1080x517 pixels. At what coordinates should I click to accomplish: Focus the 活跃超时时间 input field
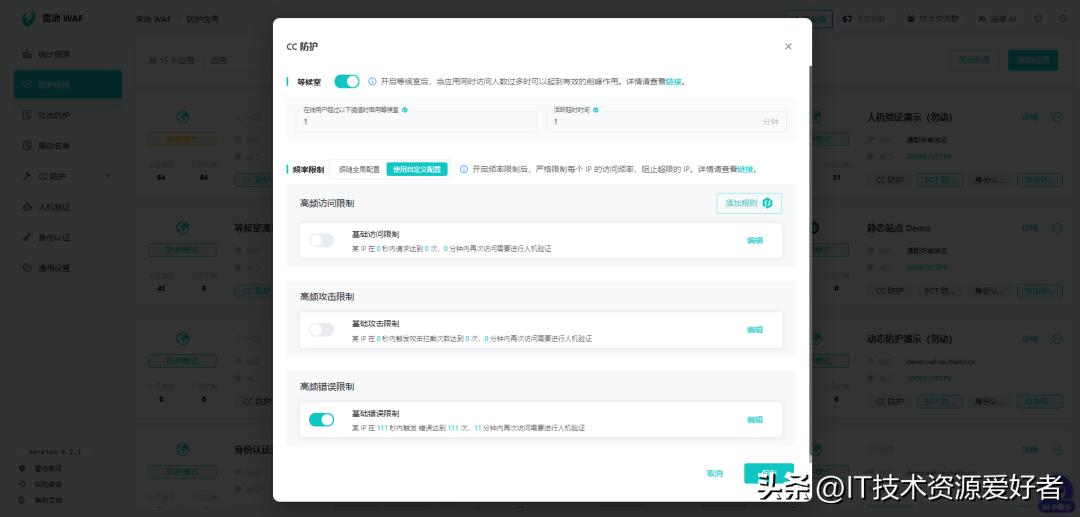pyautogui.click(x=666, y=122)
